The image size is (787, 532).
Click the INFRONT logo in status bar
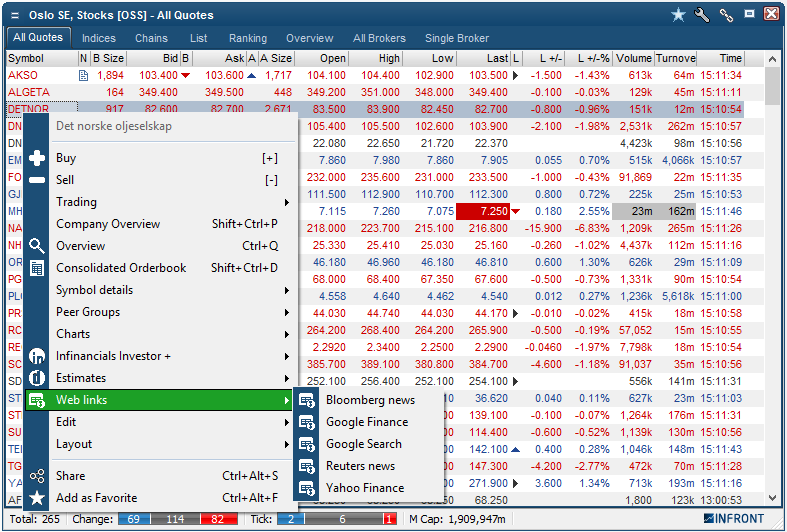pos(734,518)
